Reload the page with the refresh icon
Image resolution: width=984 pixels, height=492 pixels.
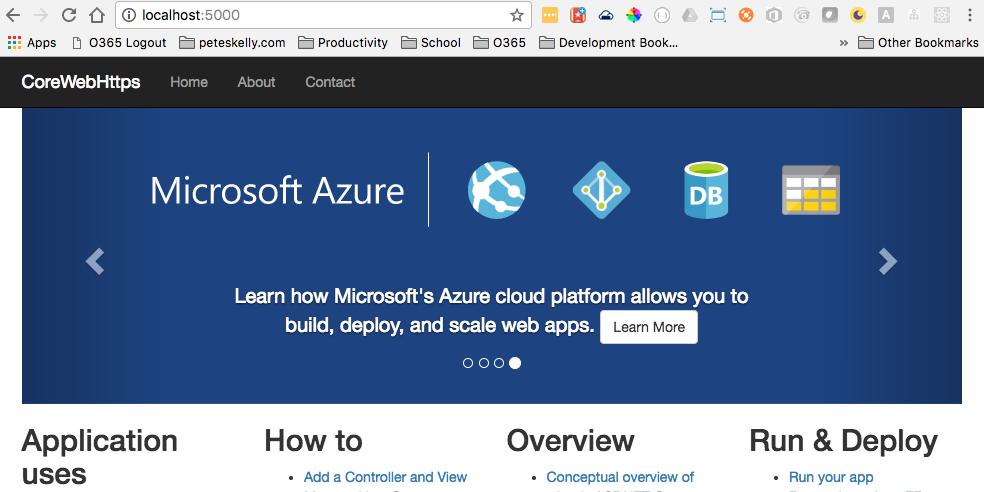pos(69,15)
